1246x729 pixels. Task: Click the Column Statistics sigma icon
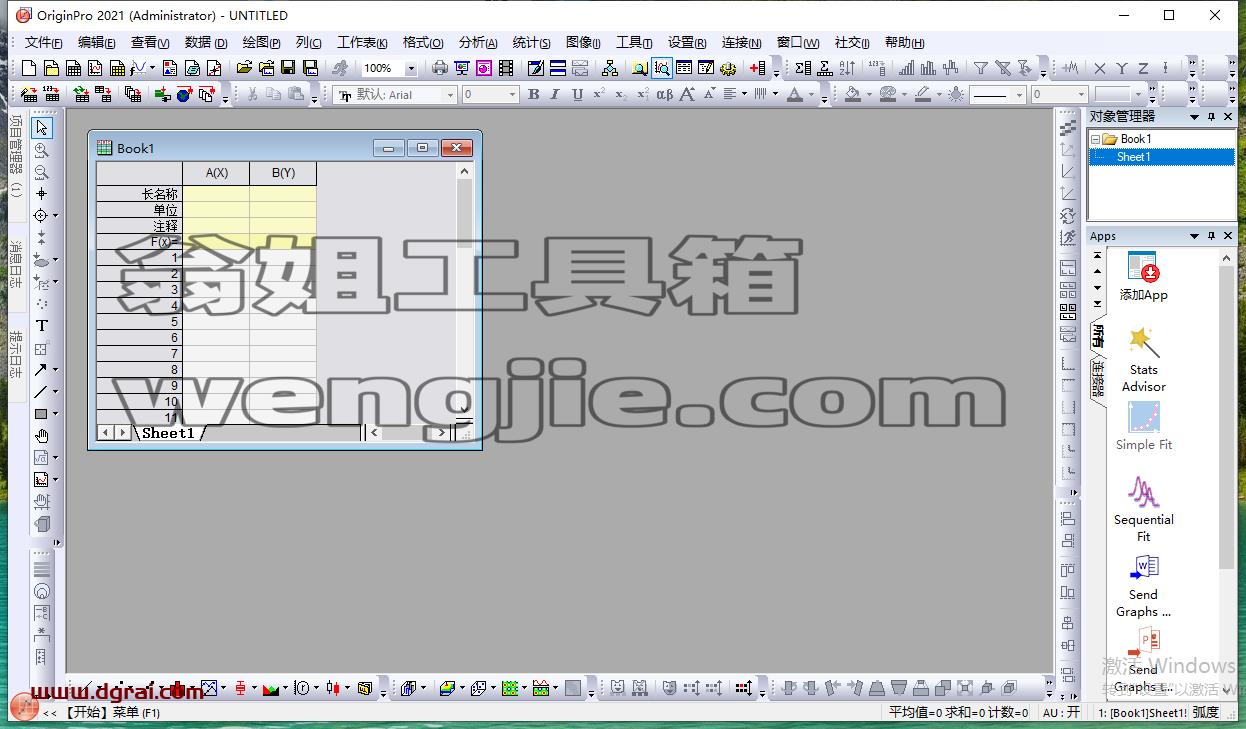pyautogui.click(x=803, y=68)
